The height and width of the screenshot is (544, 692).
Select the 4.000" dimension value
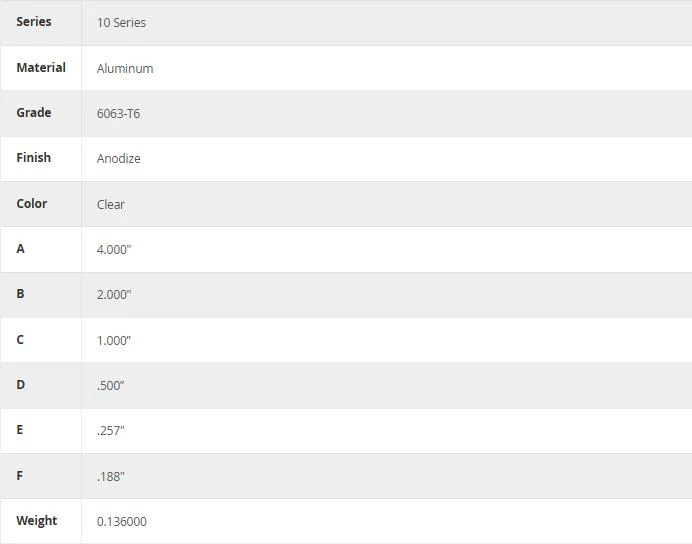pos(114,249)
